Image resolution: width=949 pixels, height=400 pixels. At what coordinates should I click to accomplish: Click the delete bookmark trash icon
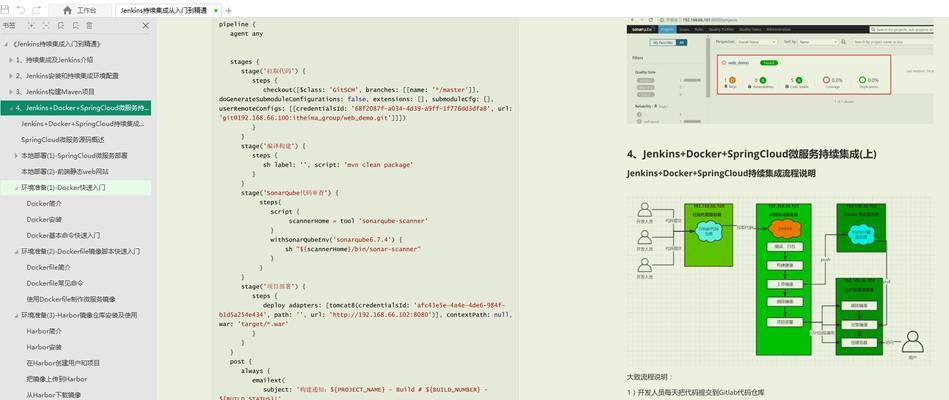(x=90, y=25)
